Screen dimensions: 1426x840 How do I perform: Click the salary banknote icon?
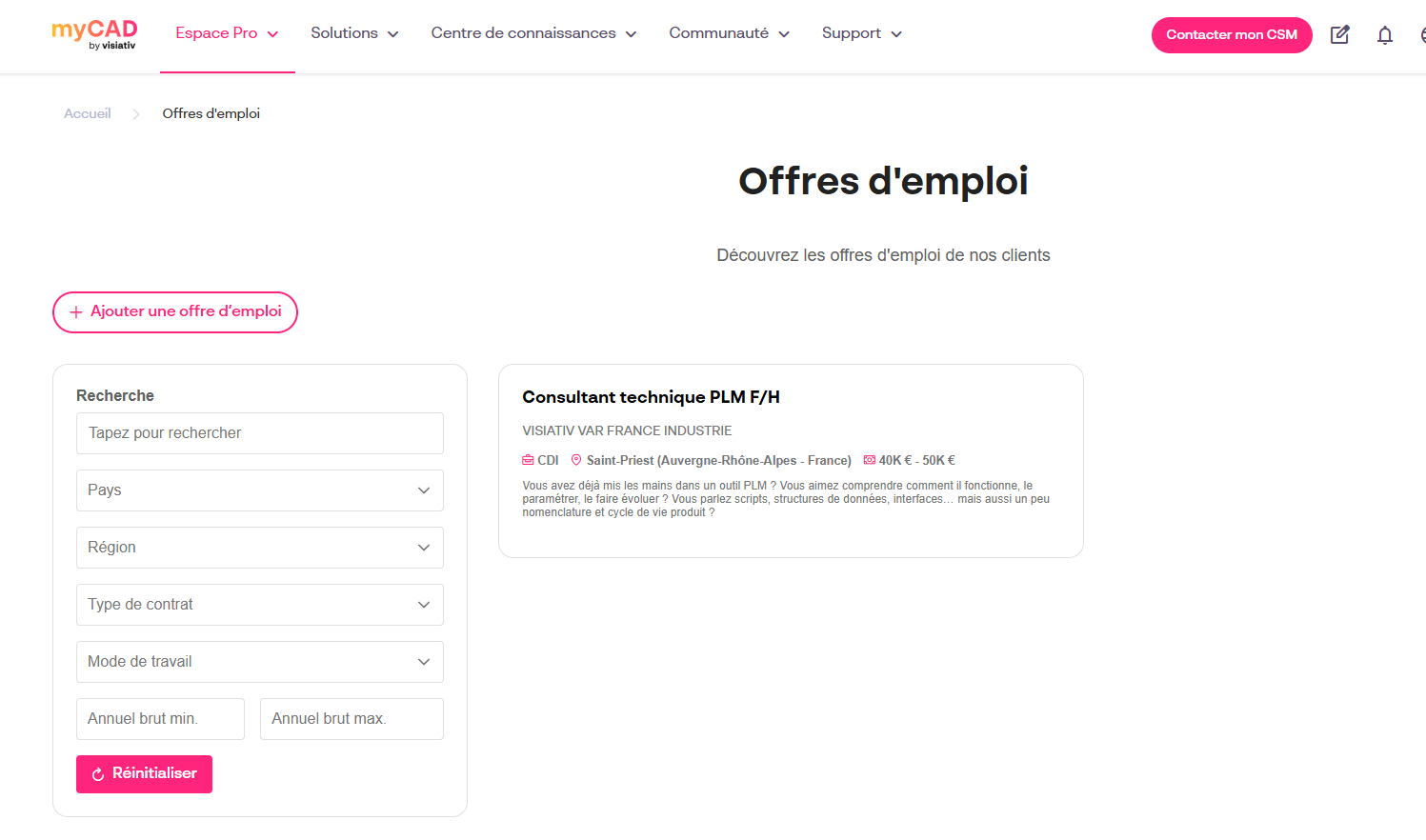(x=869, y=460)
